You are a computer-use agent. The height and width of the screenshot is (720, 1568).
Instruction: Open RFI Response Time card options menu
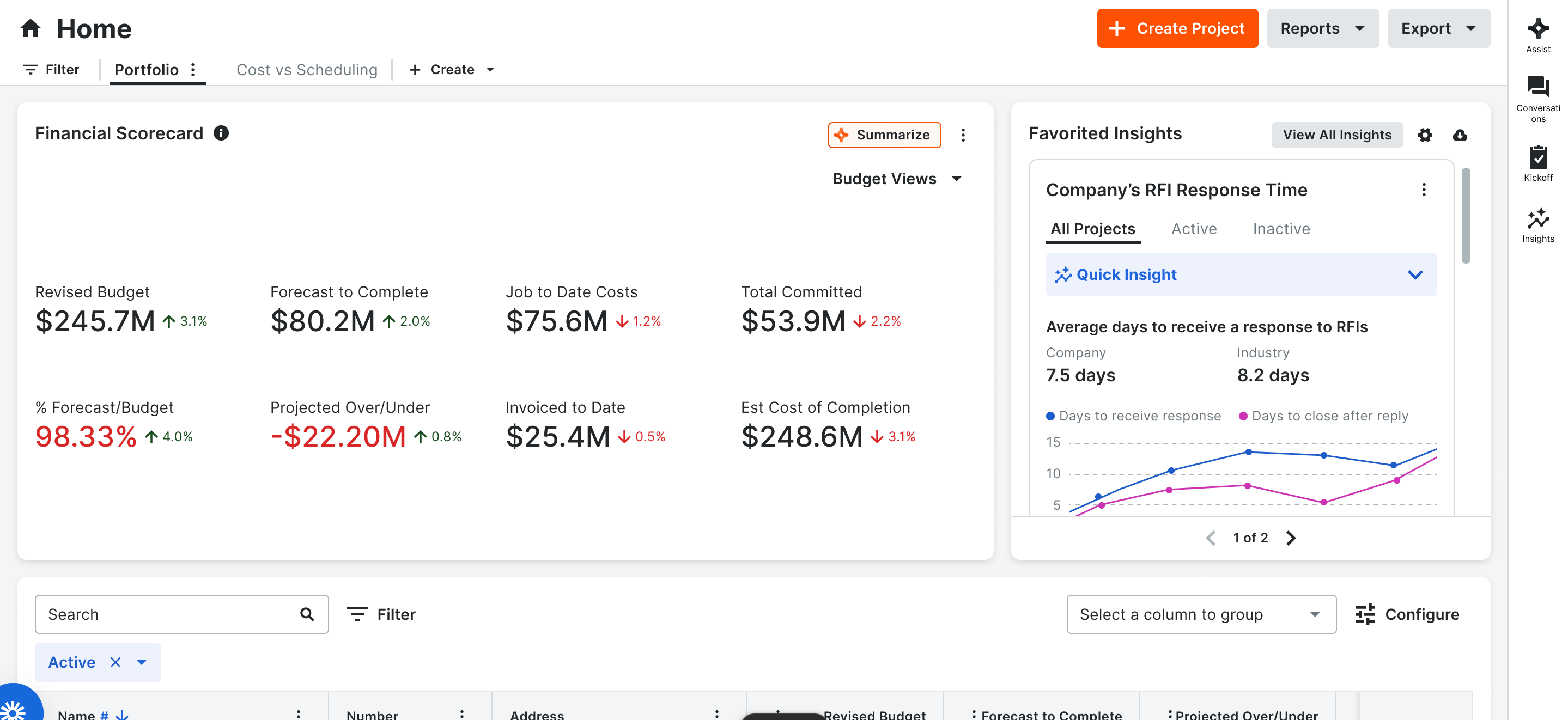coord(1423,190)
